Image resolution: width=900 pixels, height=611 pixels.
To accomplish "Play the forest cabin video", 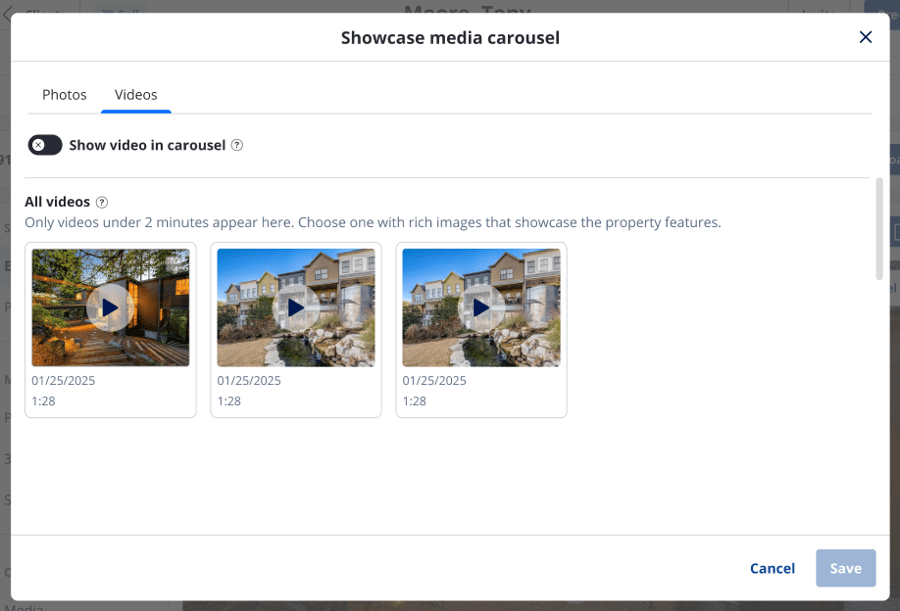I will 110,308.
